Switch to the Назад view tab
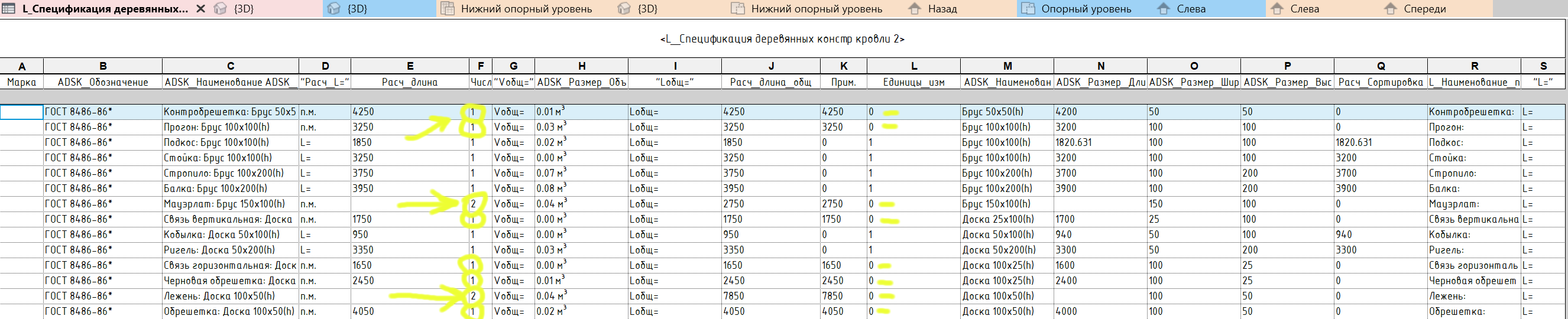1568x319 pixels. click(942, 9)
